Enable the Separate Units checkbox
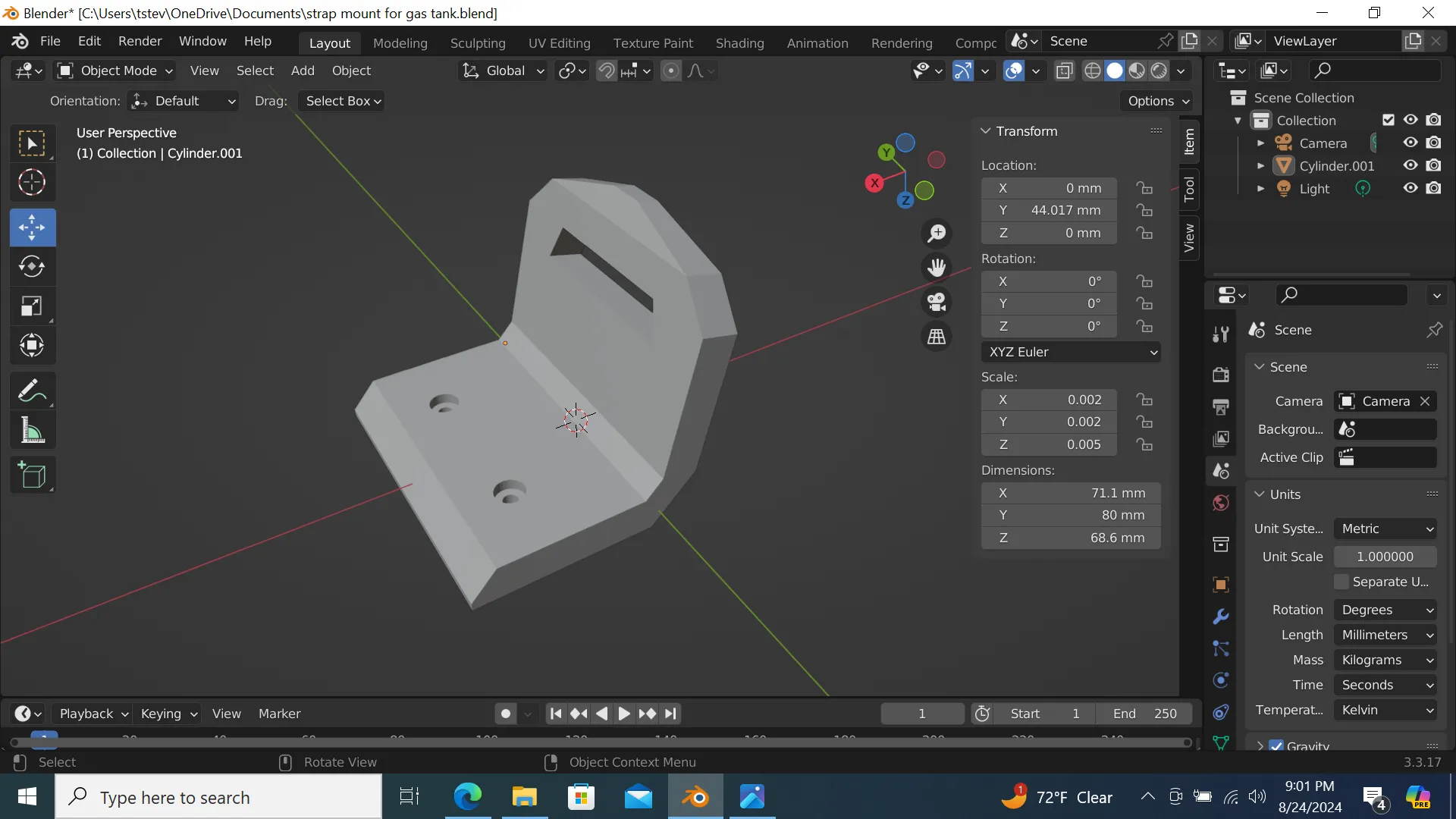The height and width of the screenshot is (819, 1456). point(1342,582)
